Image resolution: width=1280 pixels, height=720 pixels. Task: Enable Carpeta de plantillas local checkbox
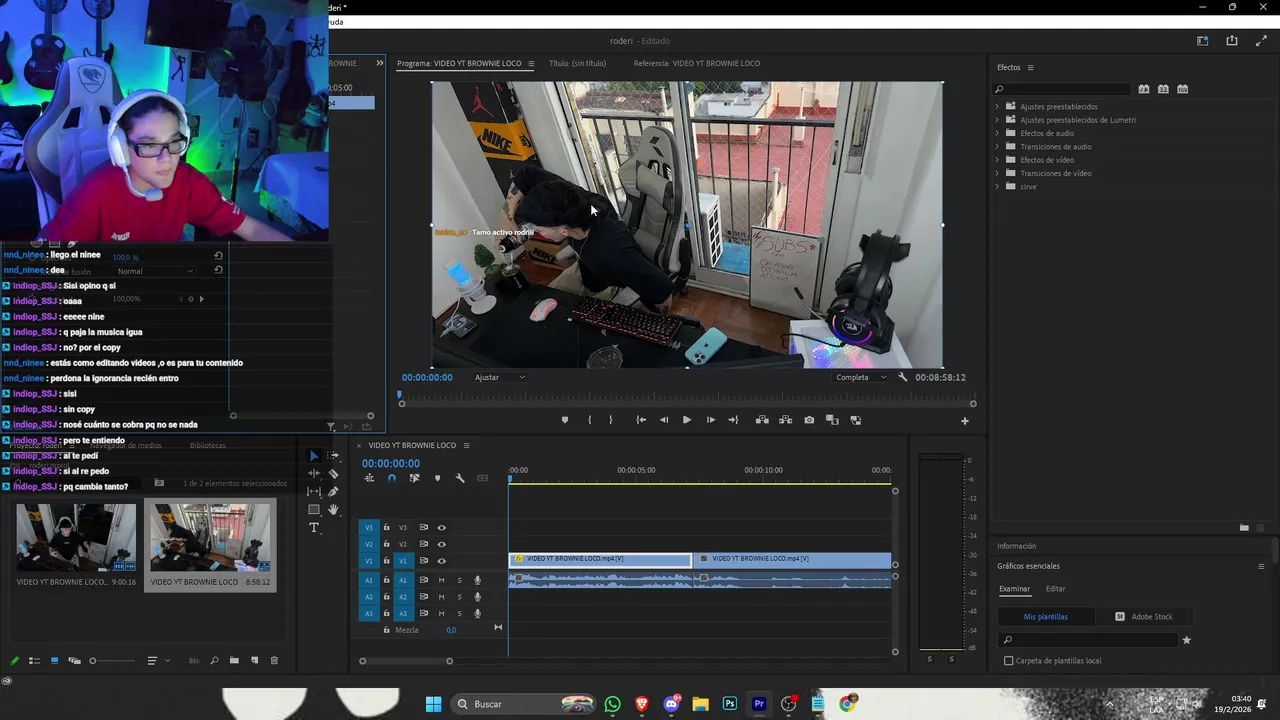coord(1008,661)
